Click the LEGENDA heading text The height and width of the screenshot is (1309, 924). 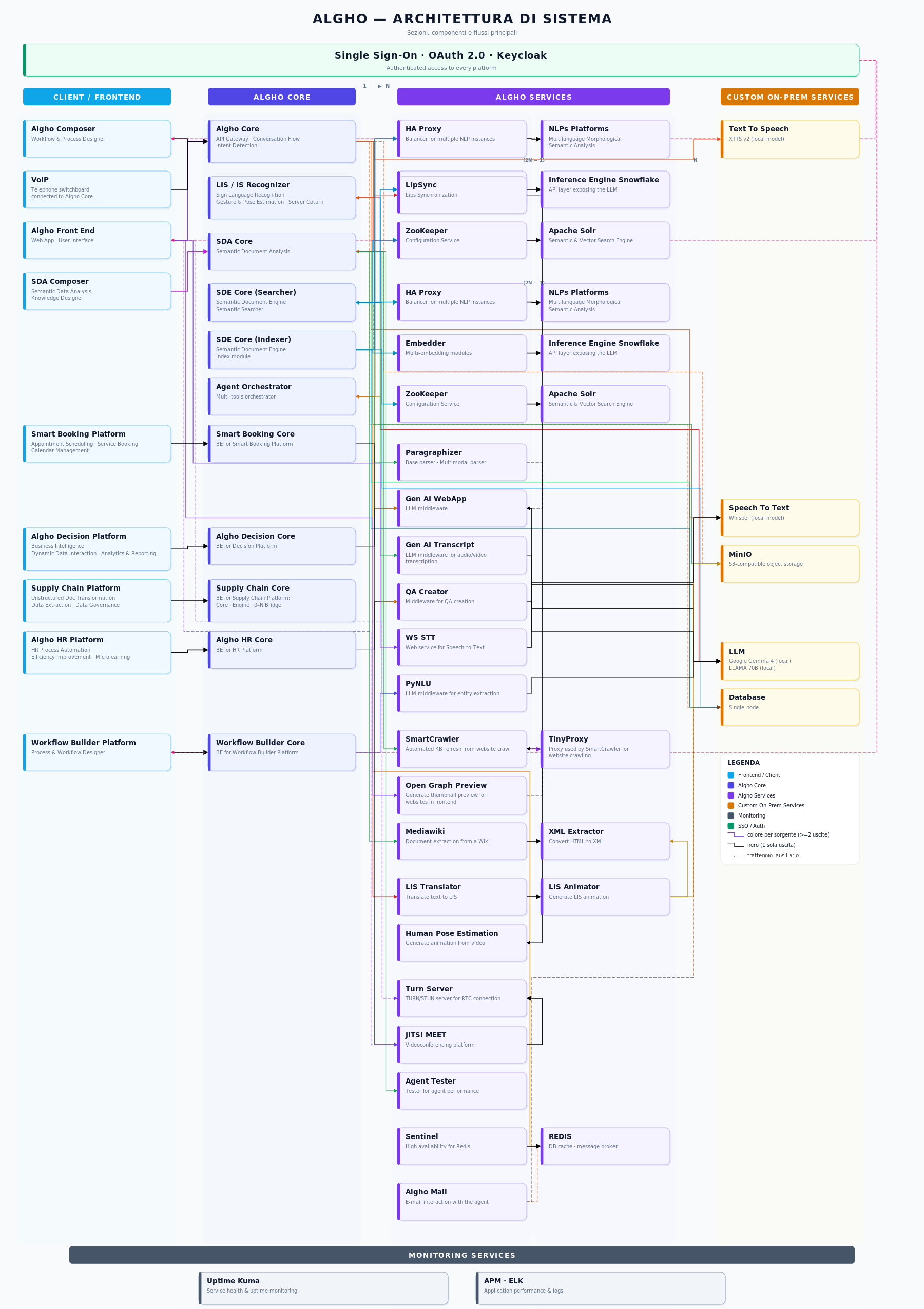pyautogui.click(x=743, y=762)
